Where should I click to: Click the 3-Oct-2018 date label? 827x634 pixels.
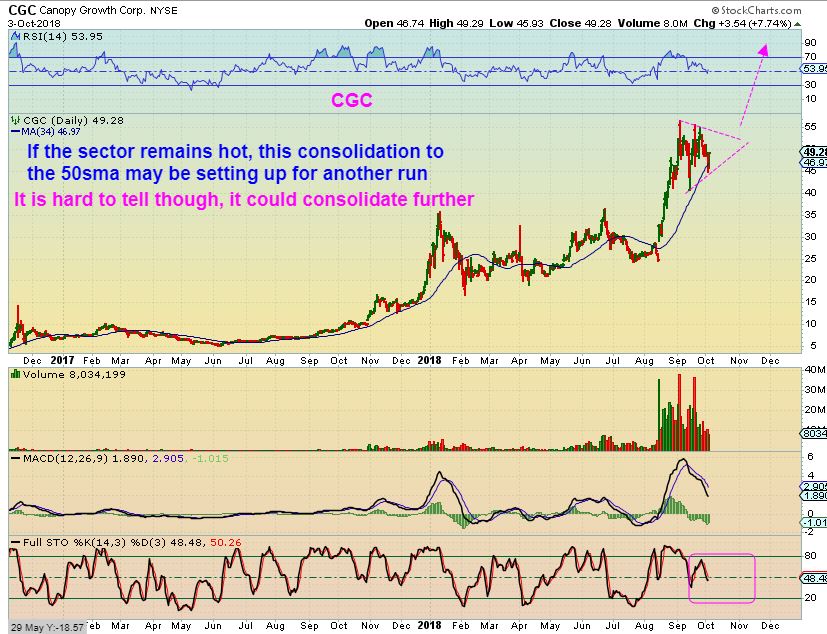coord(34,24)
